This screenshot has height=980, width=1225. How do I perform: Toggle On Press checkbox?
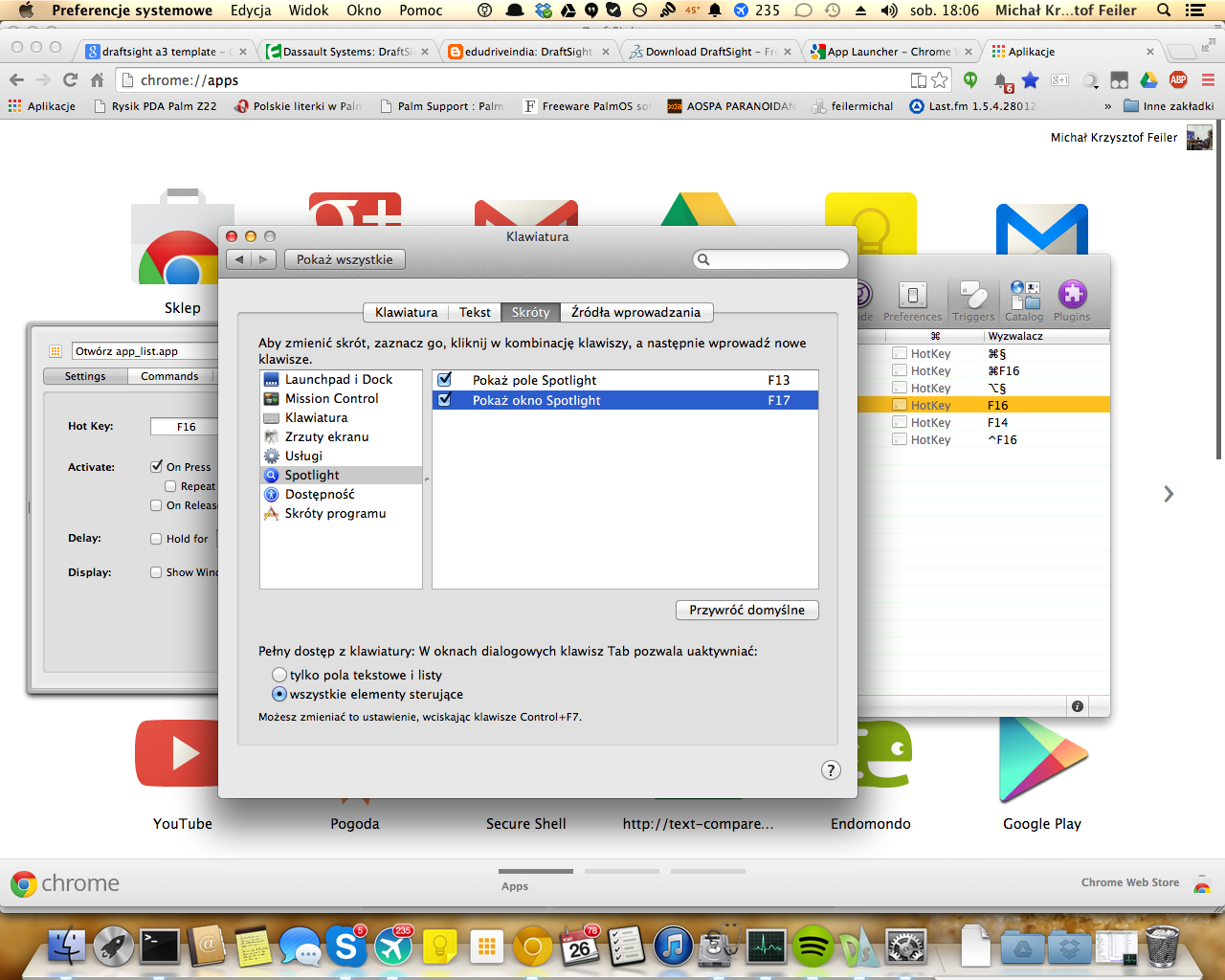pos(156,467)
